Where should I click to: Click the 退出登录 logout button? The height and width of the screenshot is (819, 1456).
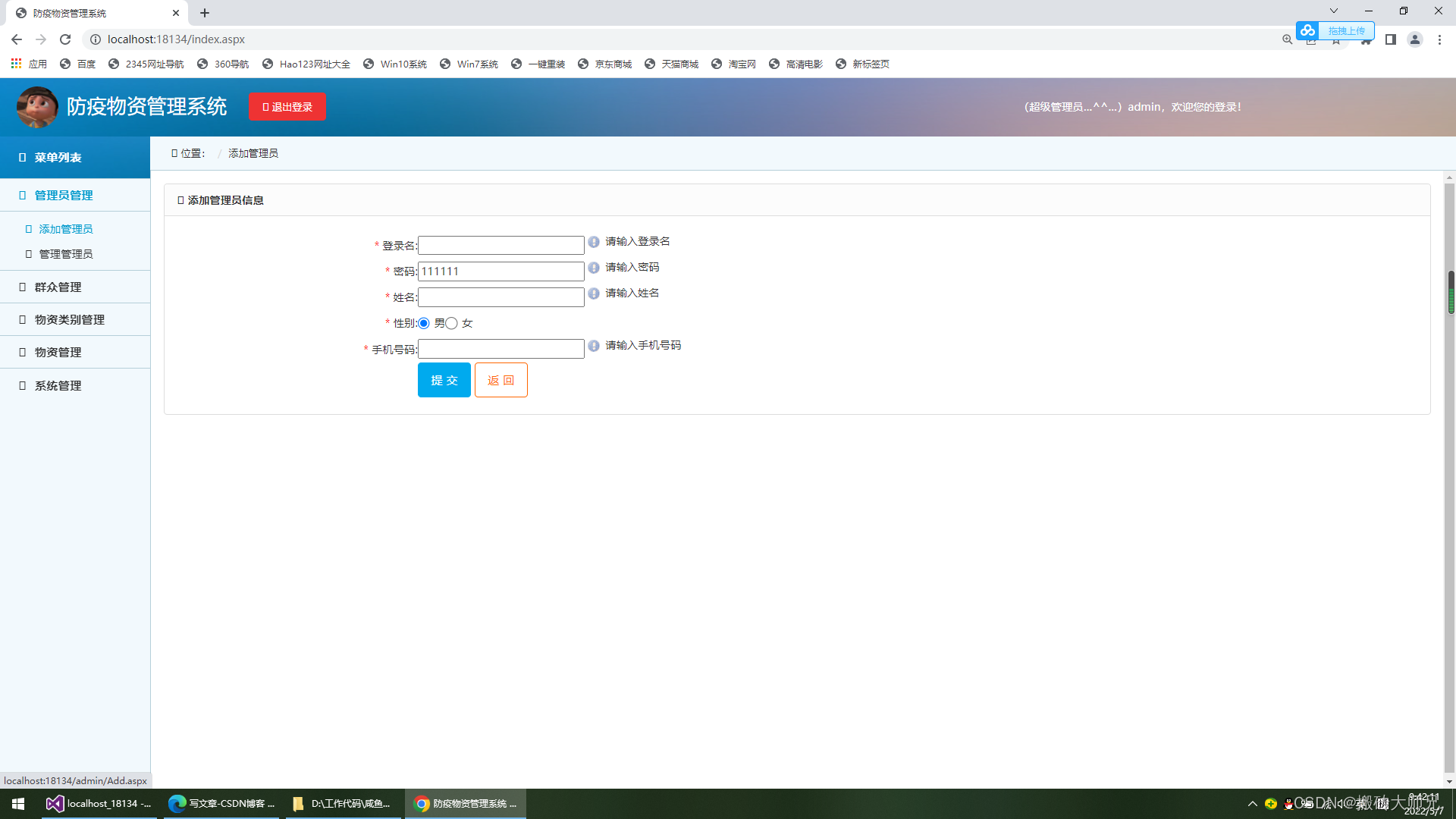coord(287,107)
